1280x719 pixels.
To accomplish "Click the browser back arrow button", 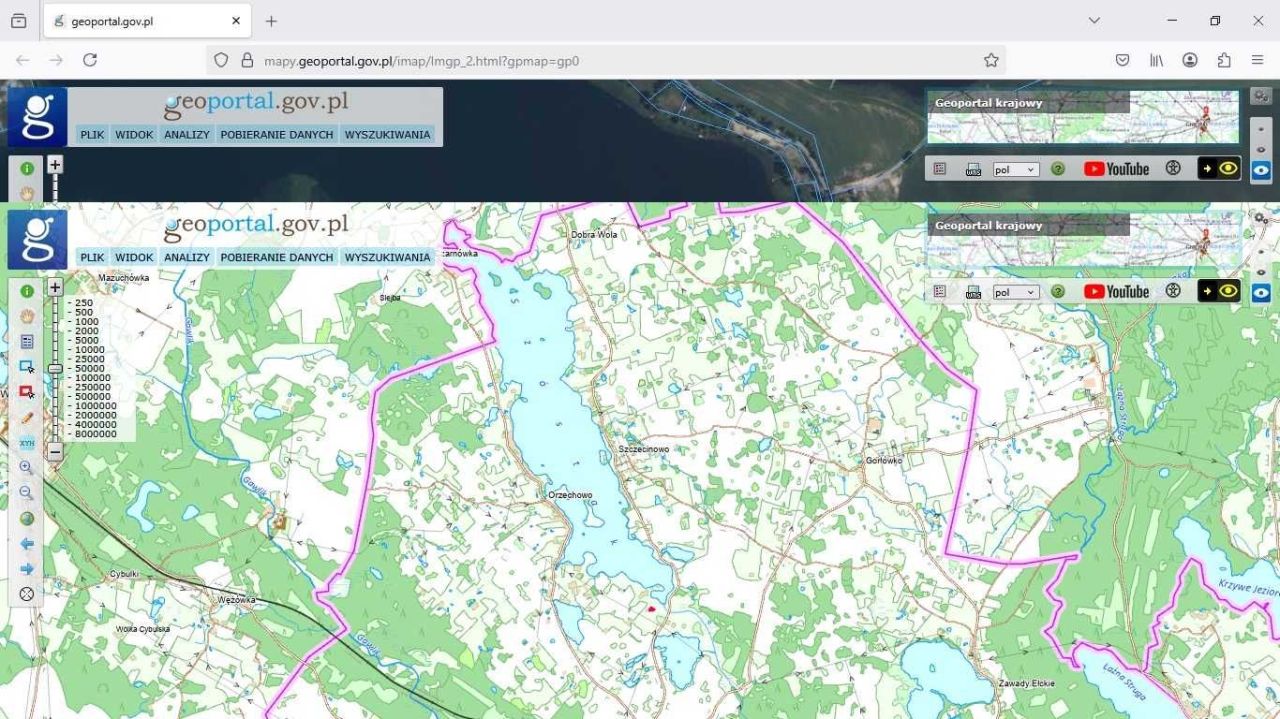I will (22, 60).
